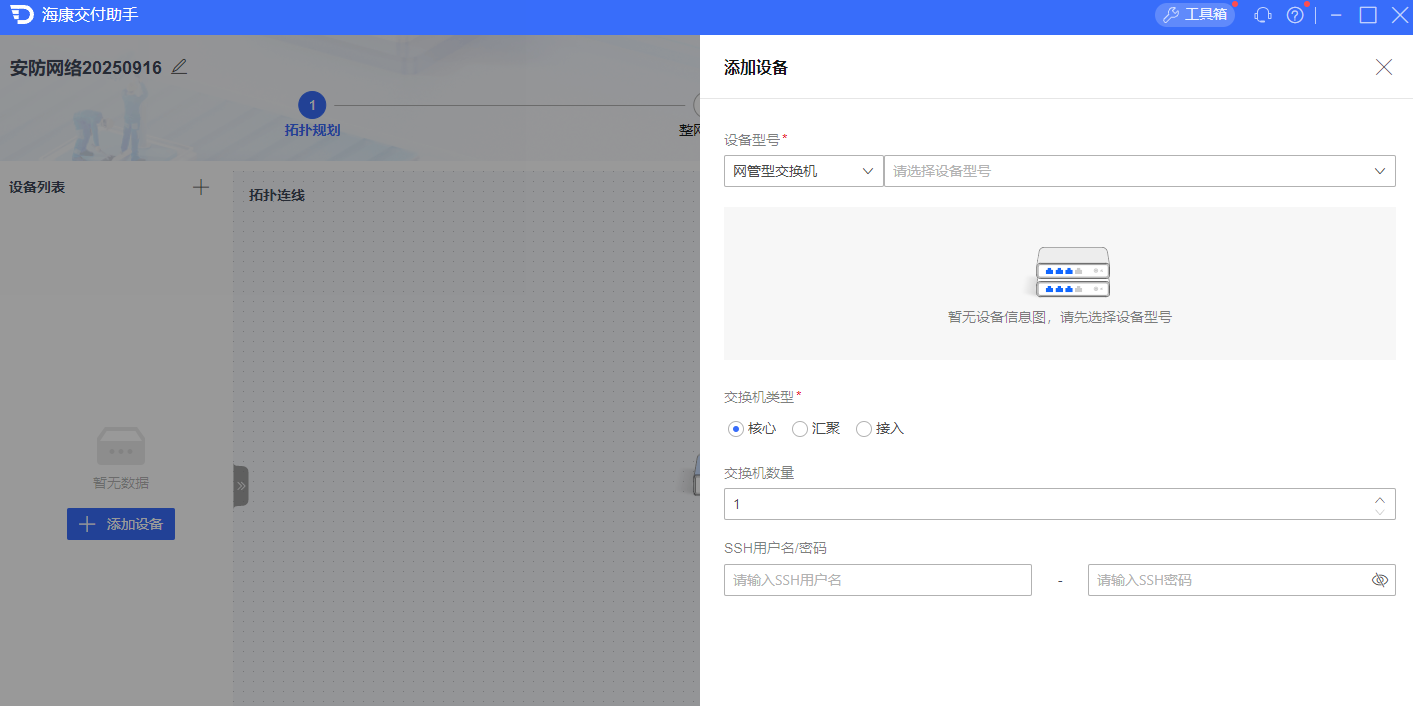Open the 网管型交换机 device category dropdown

tap(804, 171)
